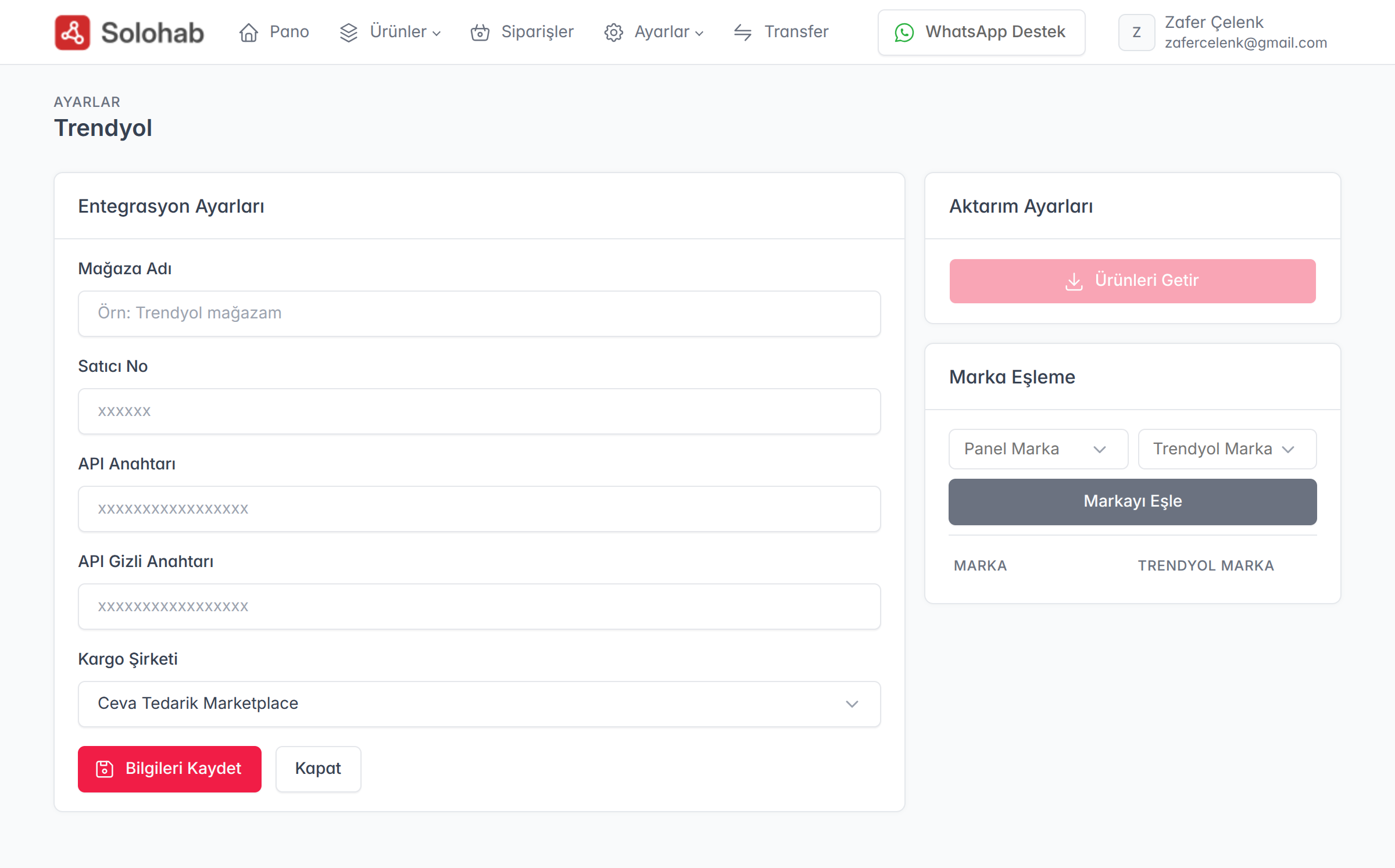1395x868 pixels.
Task: Click the Solohab red logo icon
Action: pos(72,33)
